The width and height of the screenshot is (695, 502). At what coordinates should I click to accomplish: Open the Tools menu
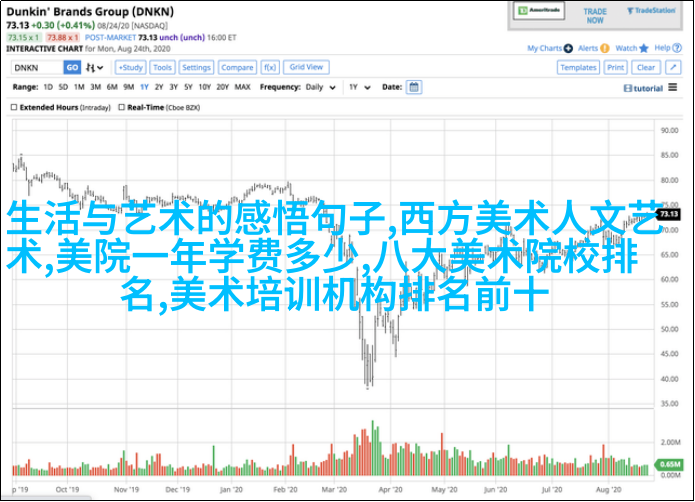tap(162, 67)
